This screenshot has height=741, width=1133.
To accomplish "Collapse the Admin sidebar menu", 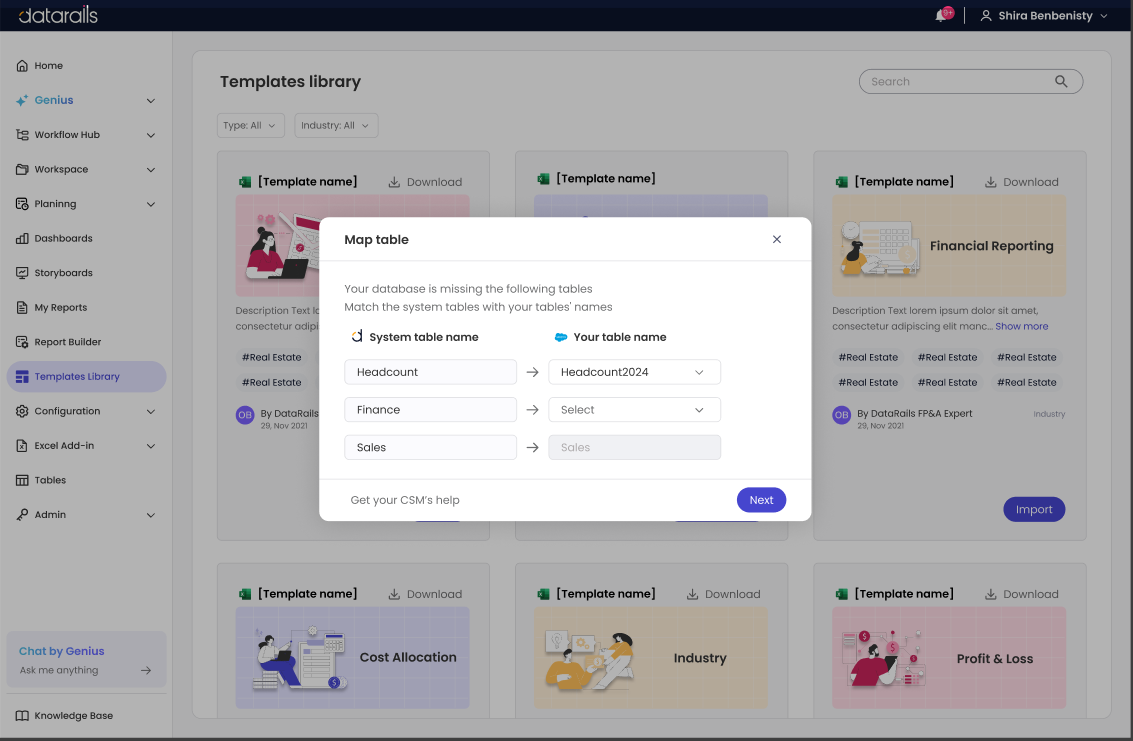I will tap(150, 514).
